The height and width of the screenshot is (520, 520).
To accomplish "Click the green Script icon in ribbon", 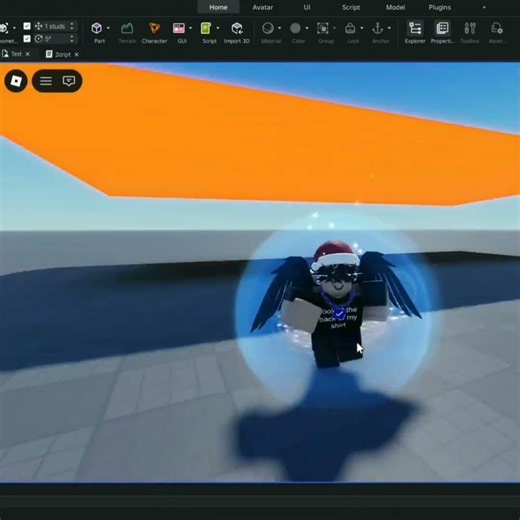I will click(x=206, y=28).
